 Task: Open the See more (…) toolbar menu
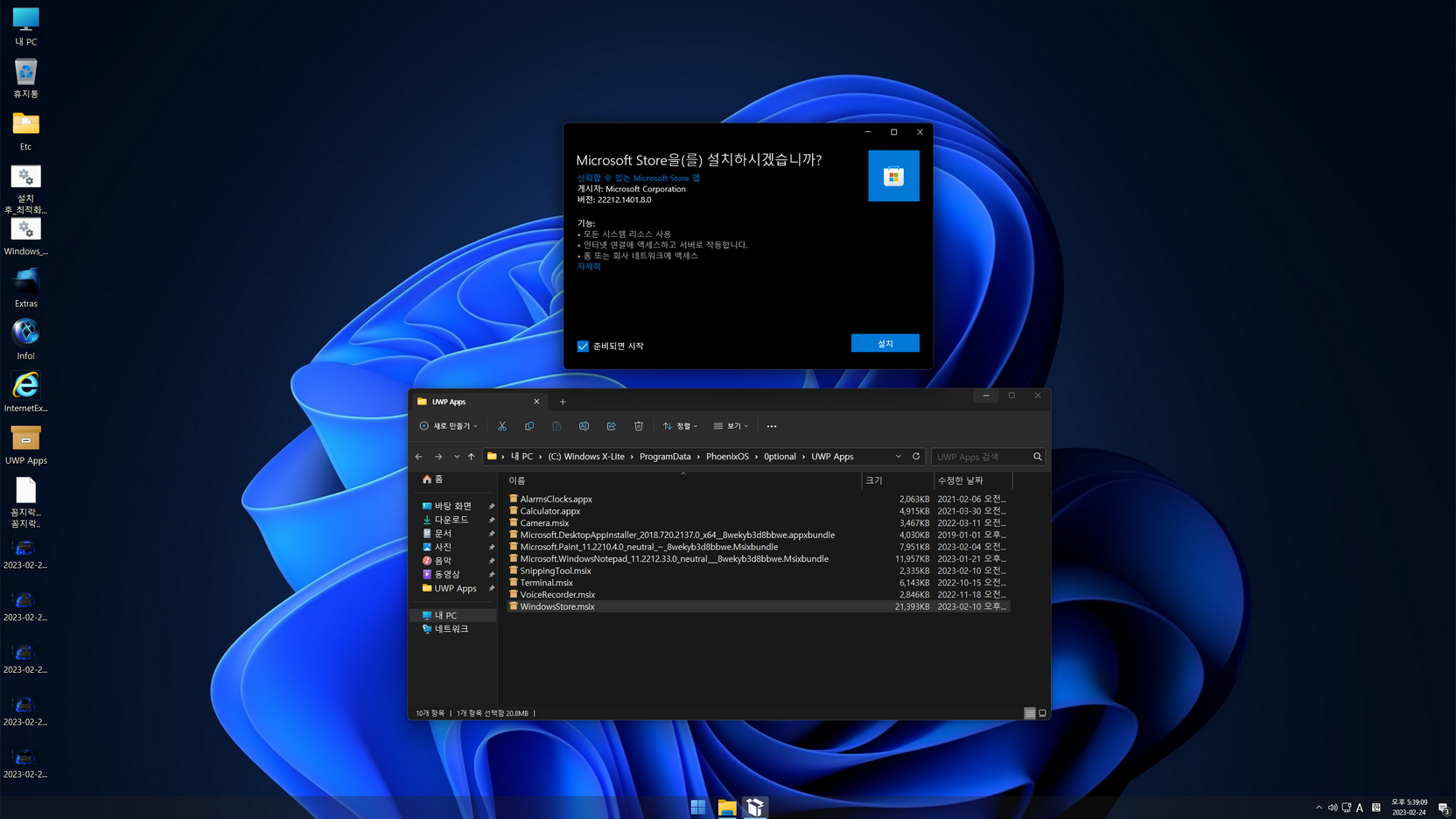[x=772, y=426]
